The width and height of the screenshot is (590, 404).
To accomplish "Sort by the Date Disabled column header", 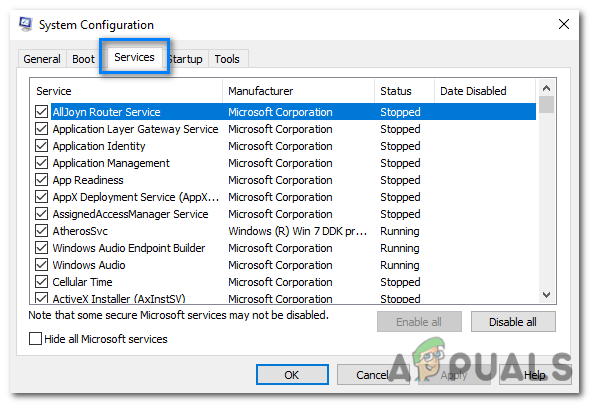I will click(485, 91).
